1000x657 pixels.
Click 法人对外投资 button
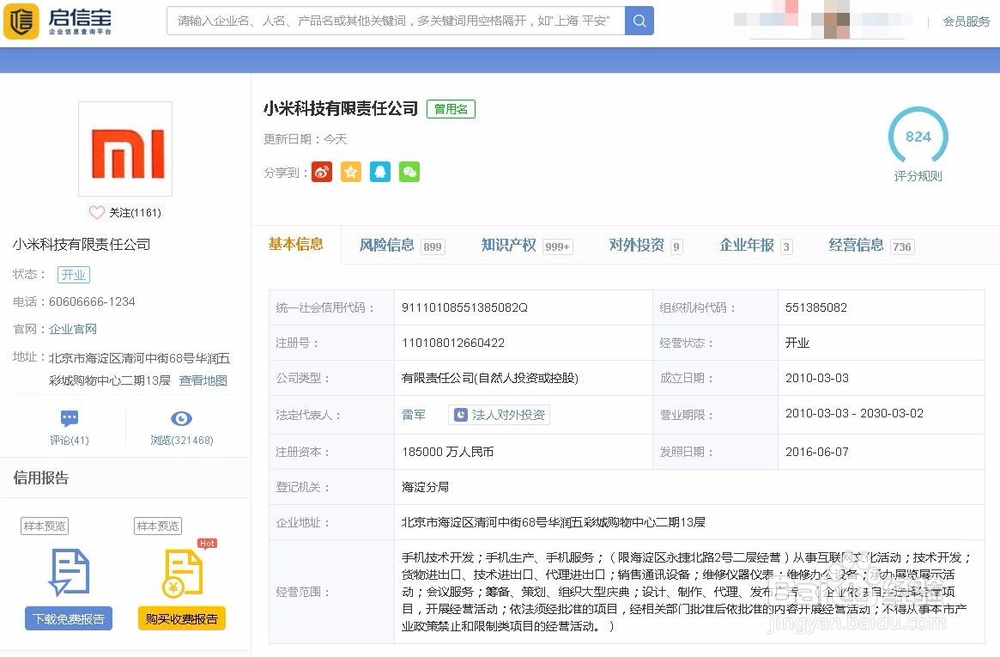pos(499,415)
